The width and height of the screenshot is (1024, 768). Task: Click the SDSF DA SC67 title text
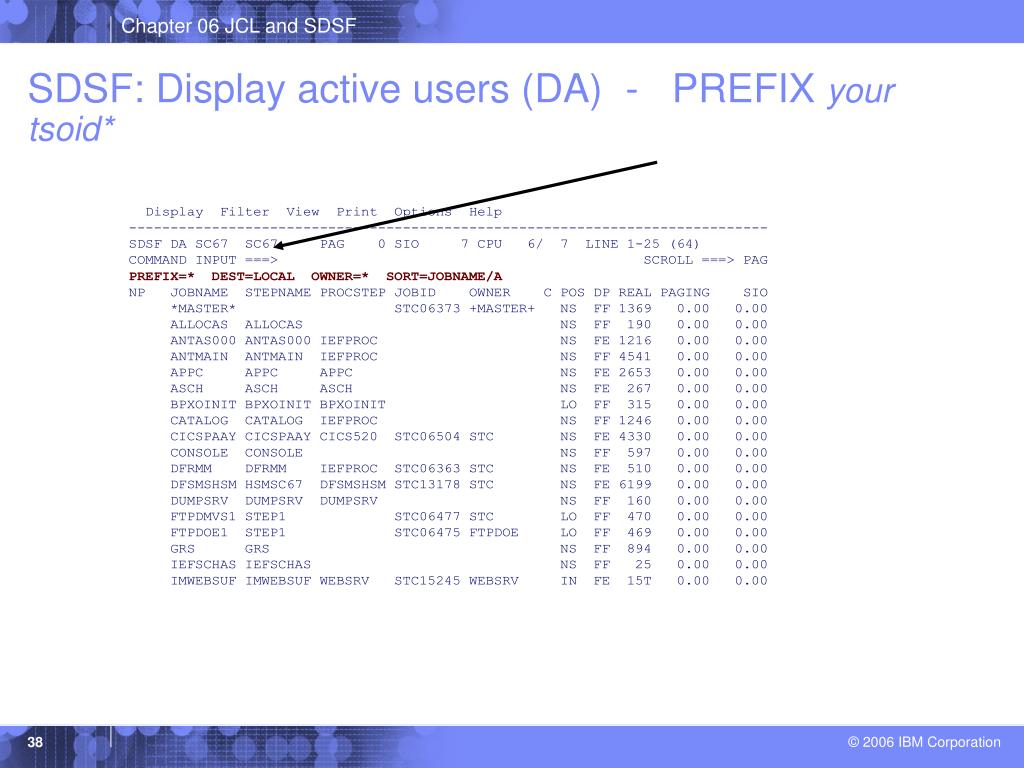(178, 244)
